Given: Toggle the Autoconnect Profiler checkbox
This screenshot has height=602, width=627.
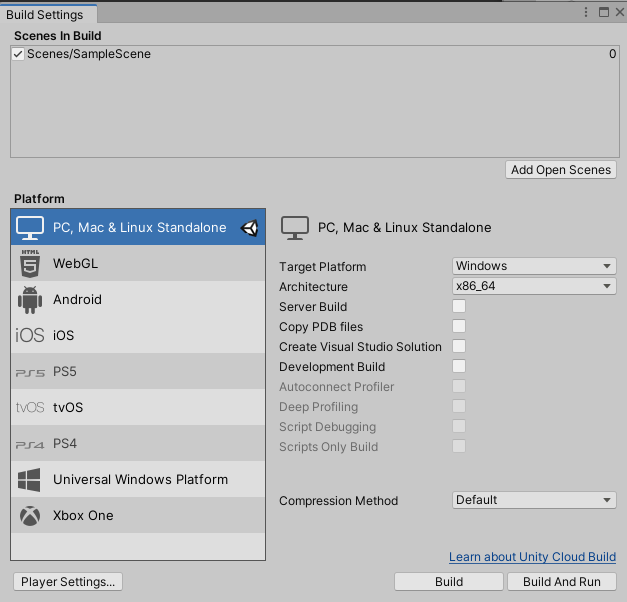Looking at the screenshot, I should click(x=459, y=386).
